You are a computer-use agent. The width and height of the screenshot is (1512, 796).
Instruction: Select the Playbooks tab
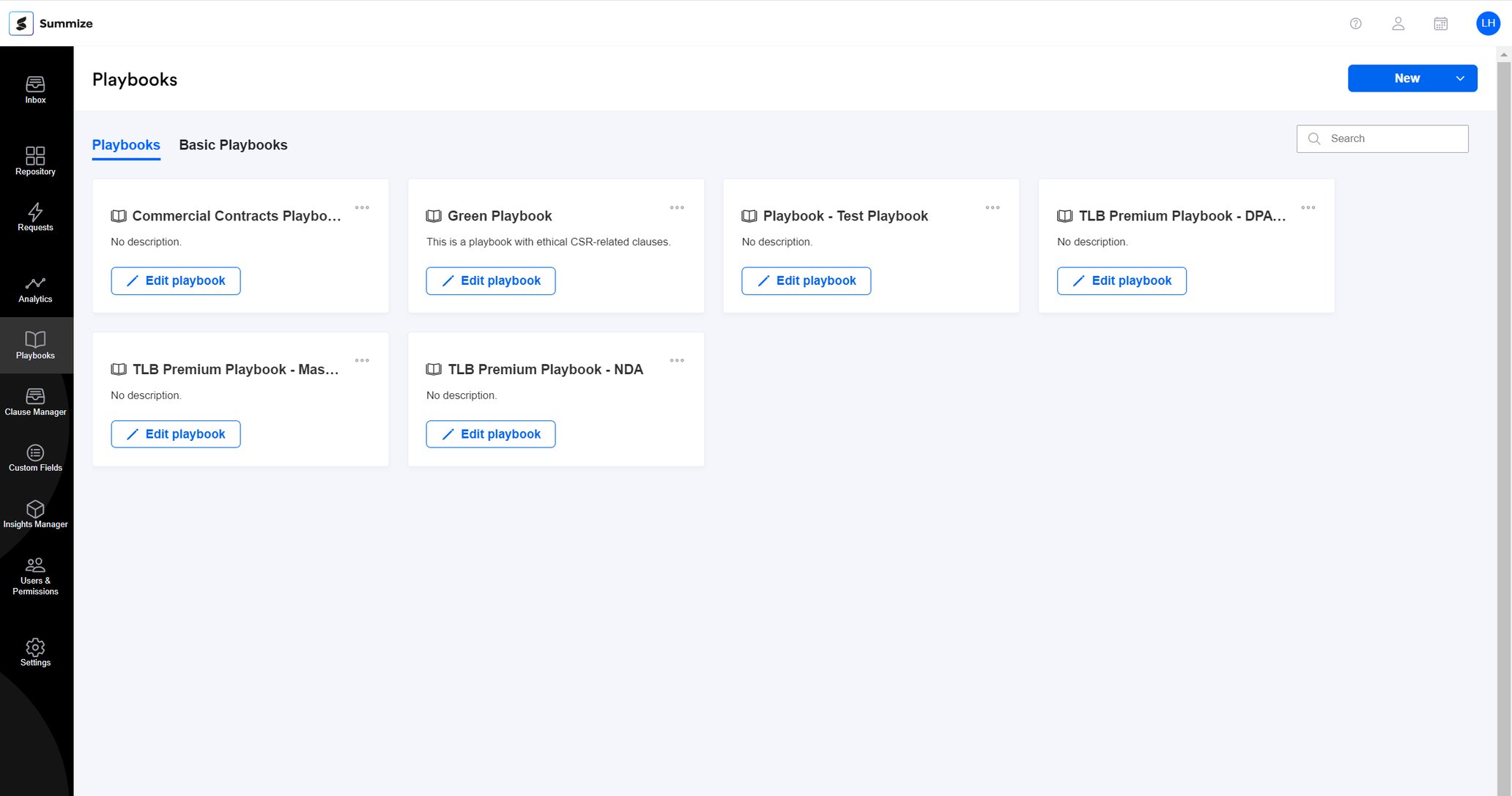point(126,145)
